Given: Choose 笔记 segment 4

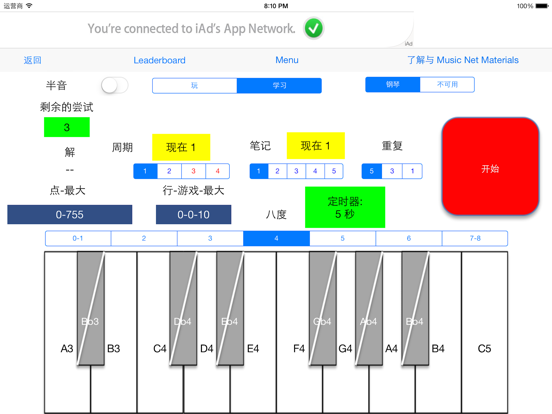Looking at the screenshot, I should tap(315, 171).
